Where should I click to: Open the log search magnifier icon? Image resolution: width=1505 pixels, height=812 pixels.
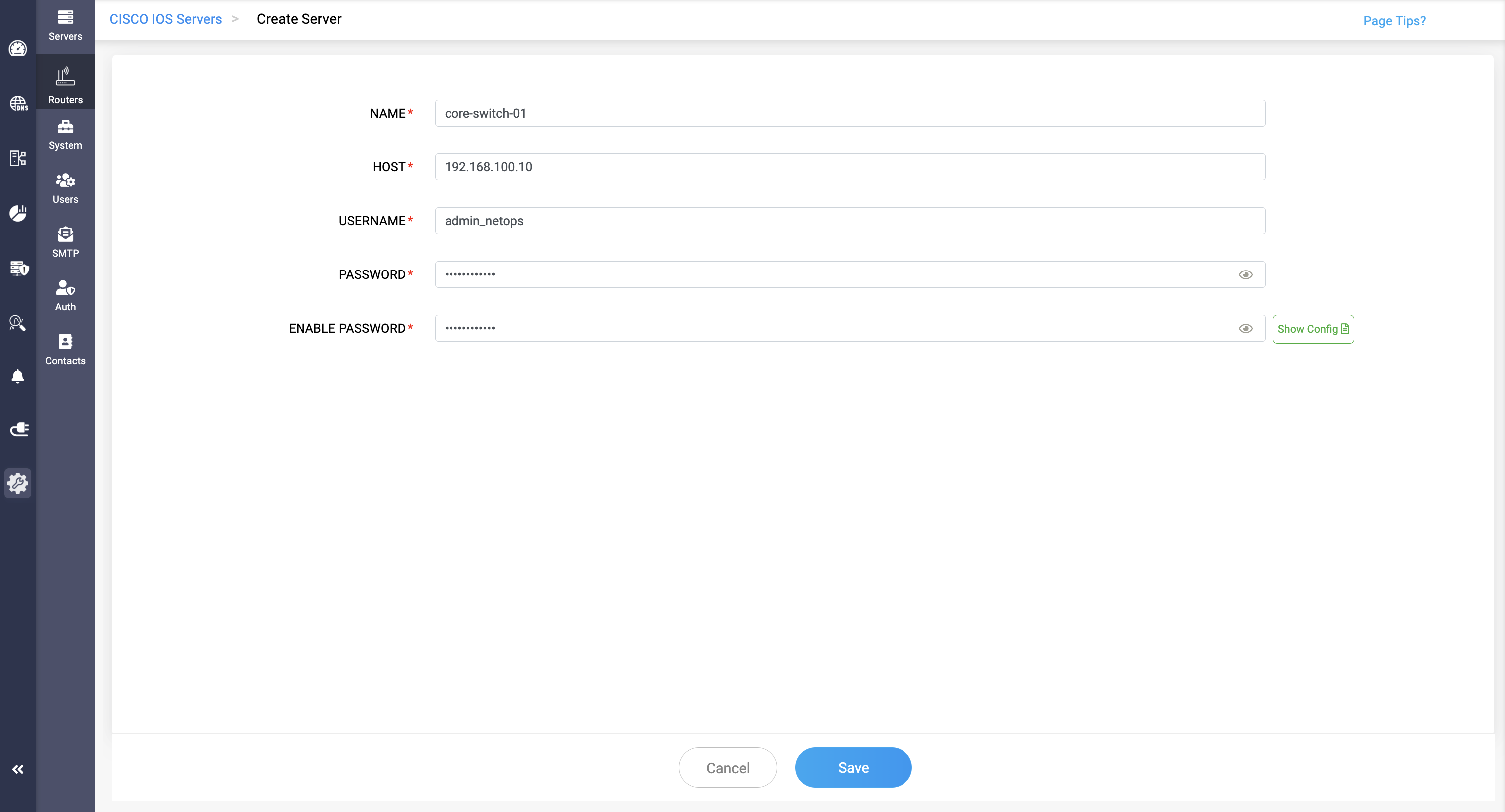point(18,323)
